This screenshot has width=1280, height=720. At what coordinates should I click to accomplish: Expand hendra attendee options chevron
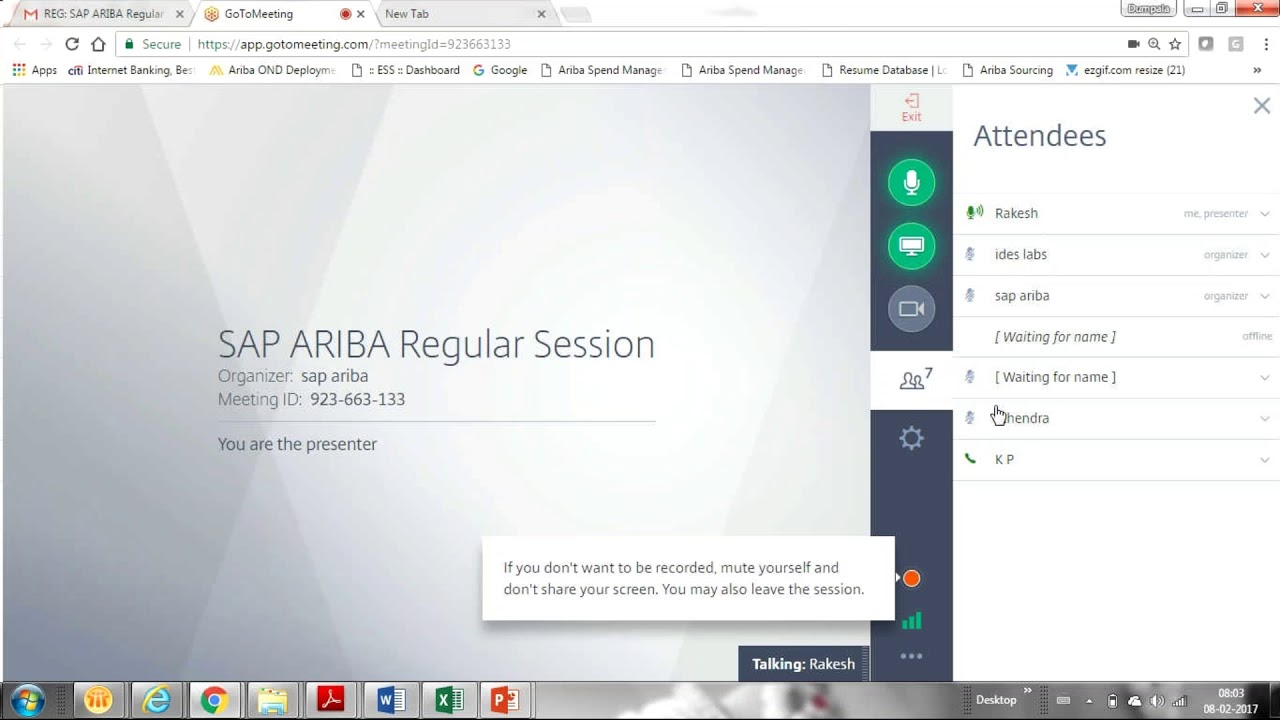[1265, 419]
